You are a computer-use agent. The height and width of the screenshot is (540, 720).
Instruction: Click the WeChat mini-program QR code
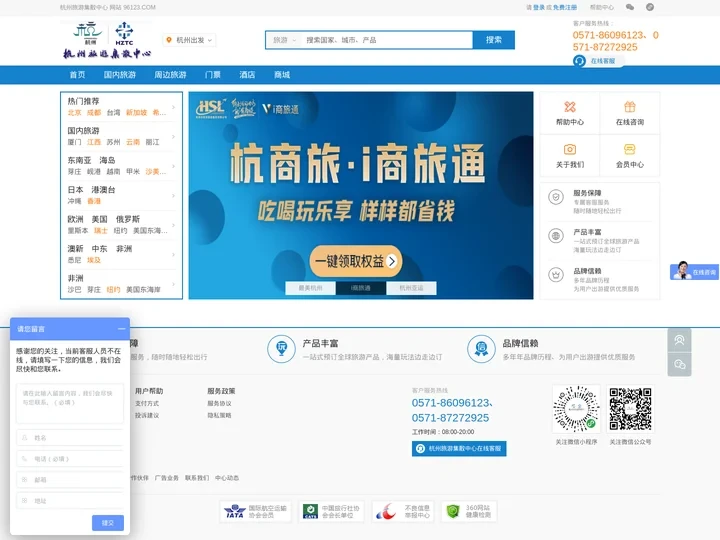(576, 409)
